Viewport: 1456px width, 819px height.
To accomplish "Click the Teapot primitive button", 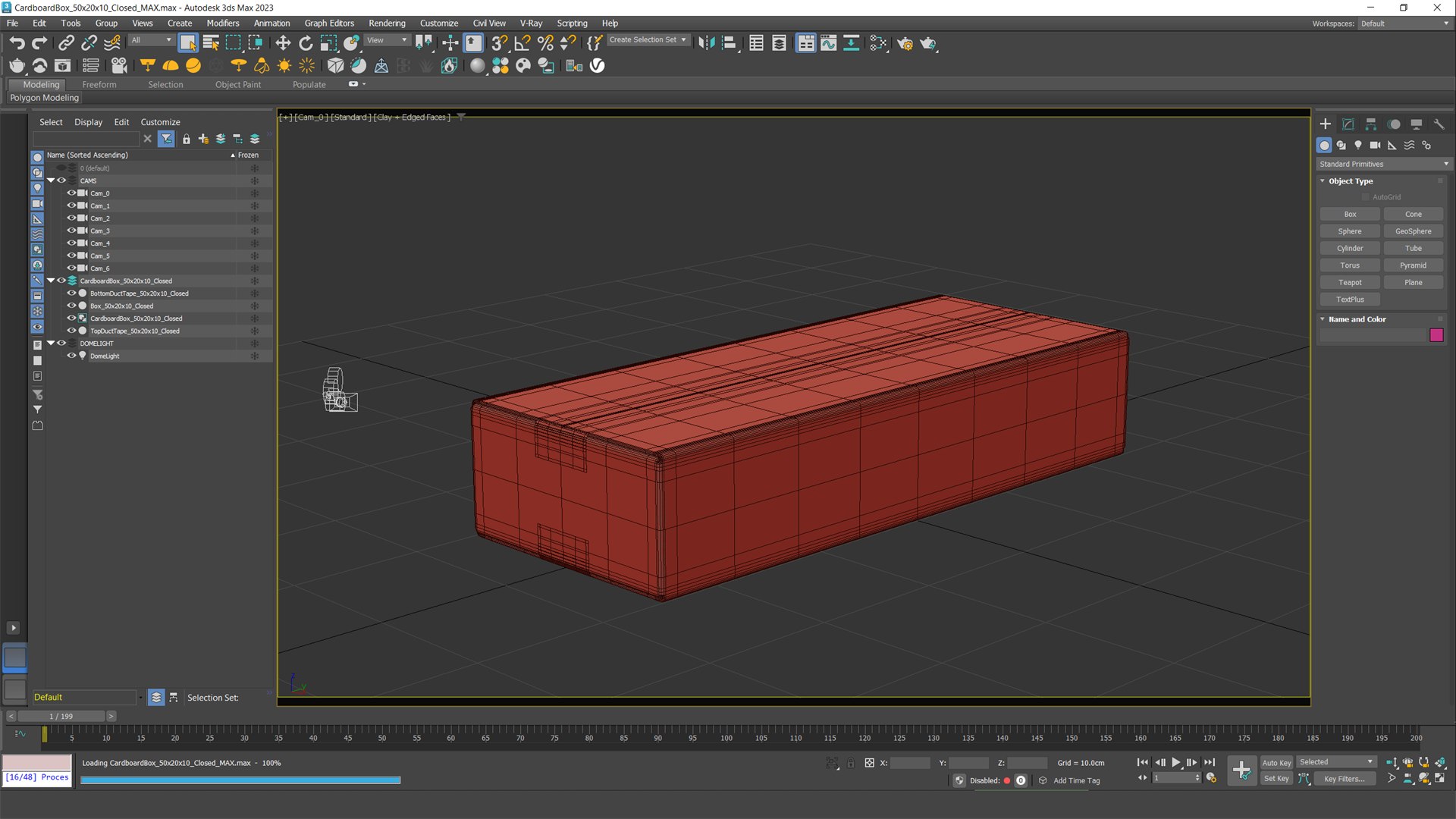I will [1350, 282].
